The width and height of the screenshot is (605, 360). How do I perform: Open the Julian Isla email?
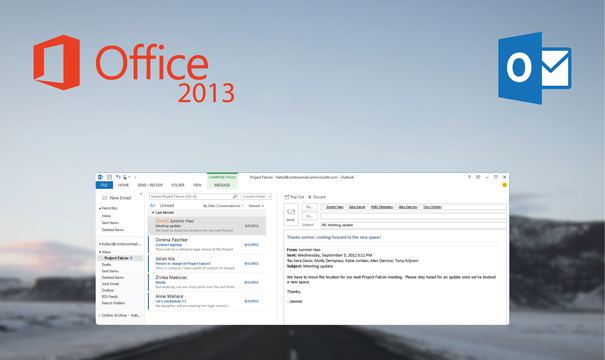coord(207,264)
